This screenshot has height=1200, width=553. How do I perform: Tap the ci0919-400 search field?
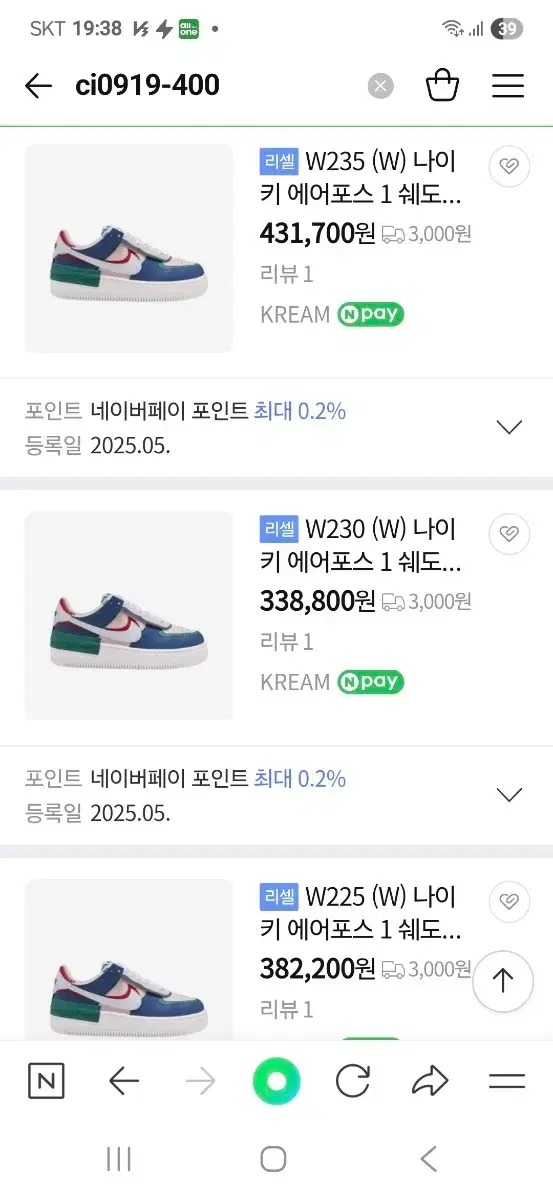215,86
